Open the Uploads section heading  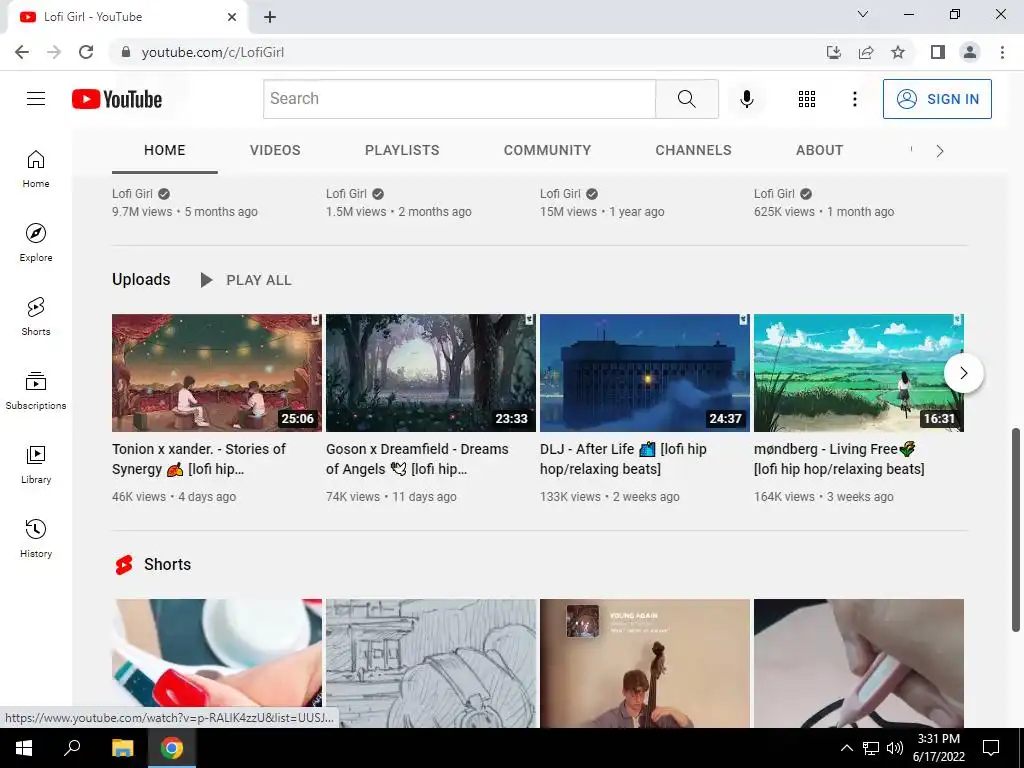click(x=141, y=280)
